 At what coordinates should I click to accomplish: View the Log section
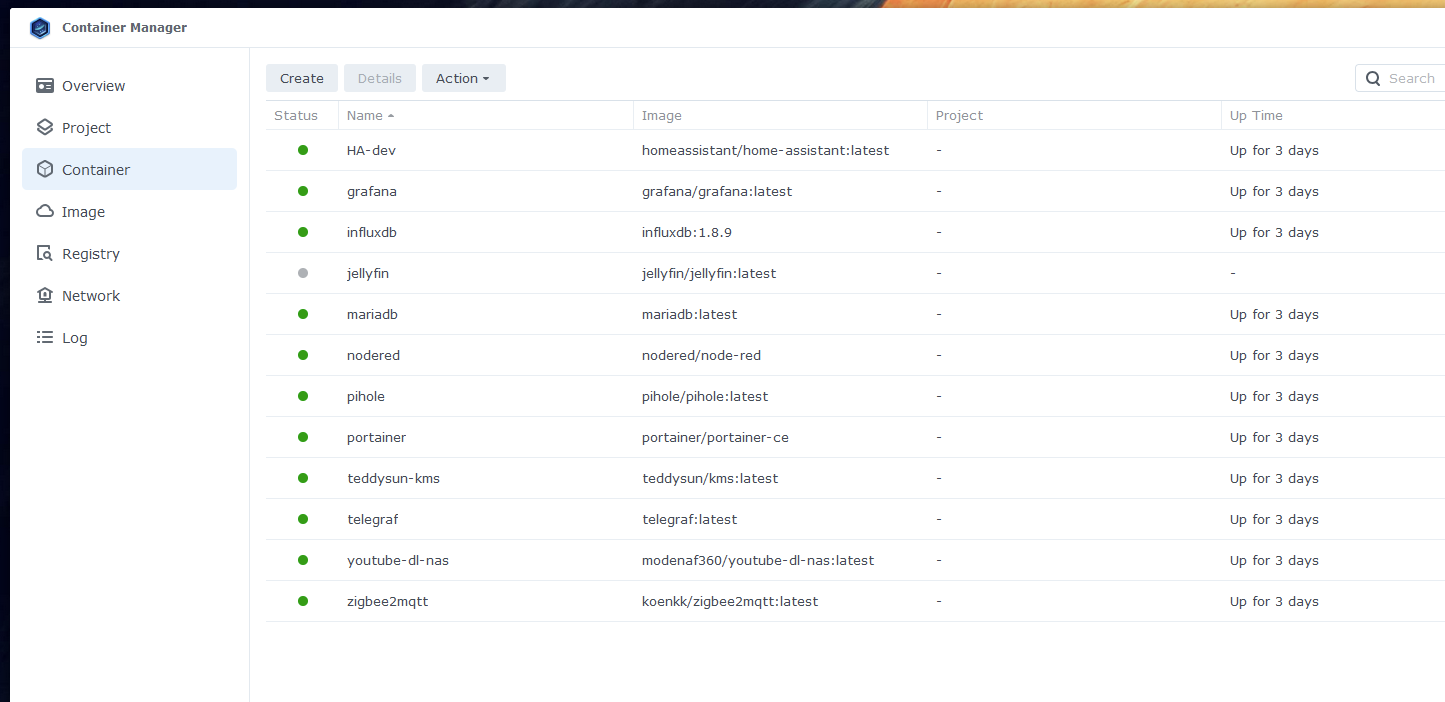130,338
